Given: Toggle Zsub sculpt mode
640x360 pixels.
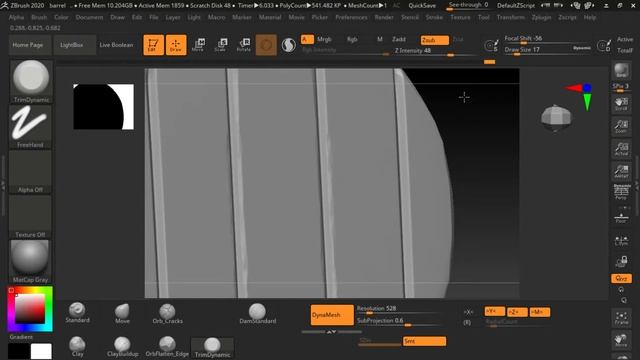Looking at the screenshot, I should click(435, 40).
